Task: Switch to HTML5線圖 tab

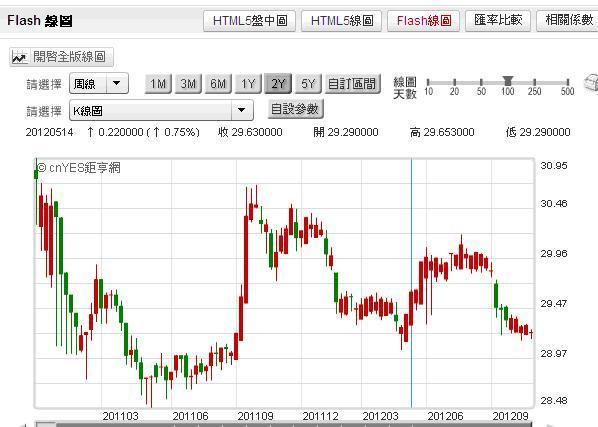Action: 342,21
